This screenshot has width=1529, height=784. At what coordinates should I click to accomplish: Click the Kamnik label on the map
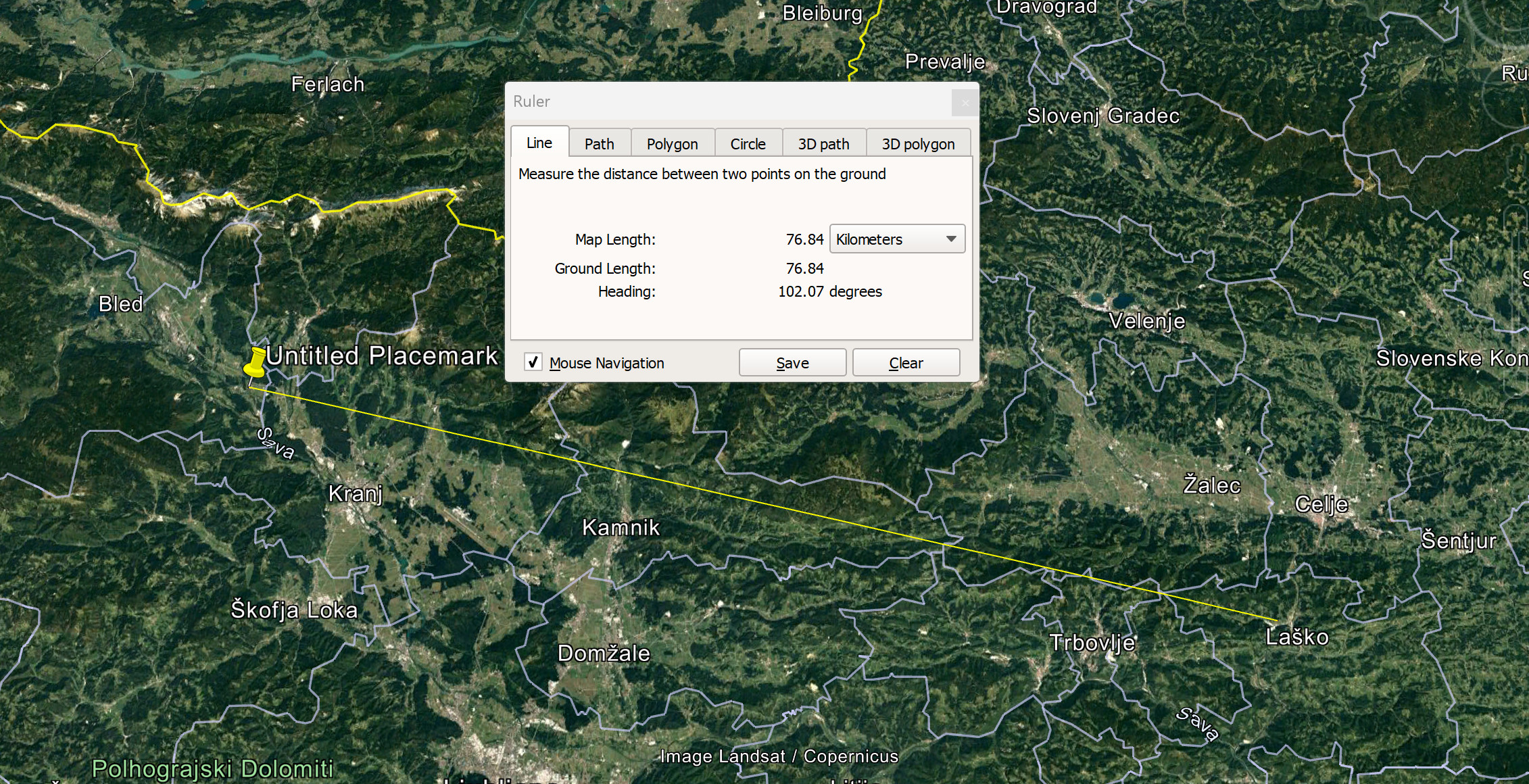point(621,527)
